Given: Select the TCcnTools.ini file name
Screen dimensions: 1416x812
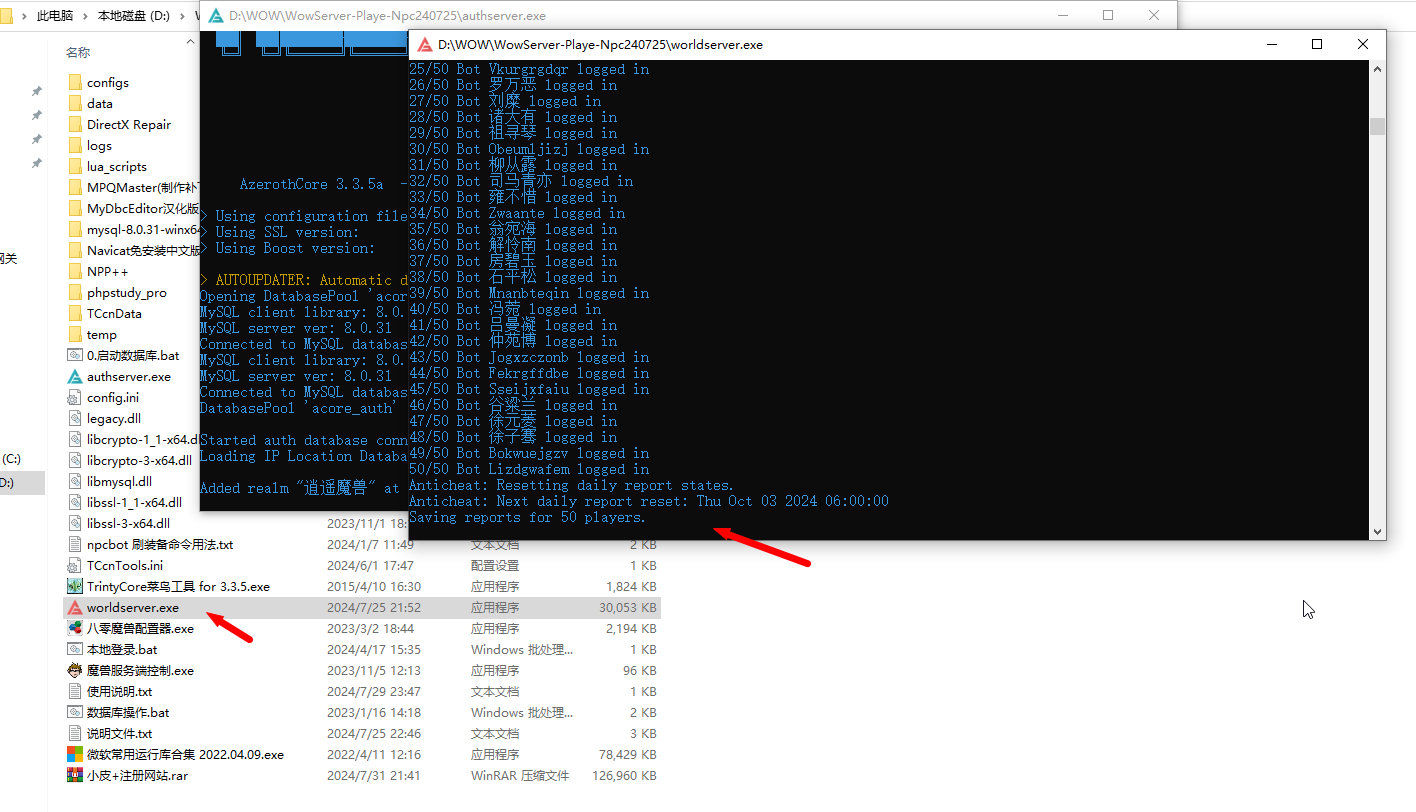Looking at the screenshot, I should tap(125, 565).
